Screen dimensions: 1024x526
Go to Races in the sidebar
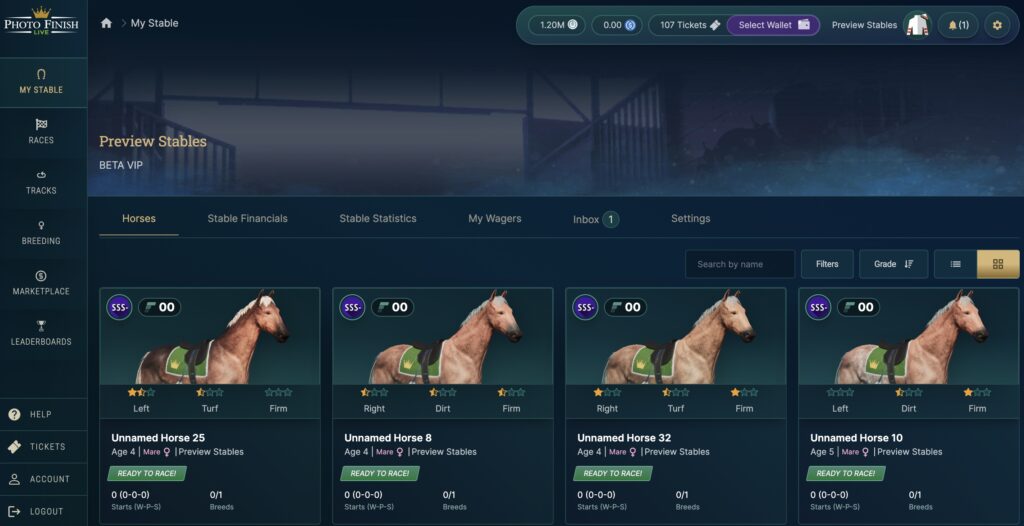click(41, 131)
